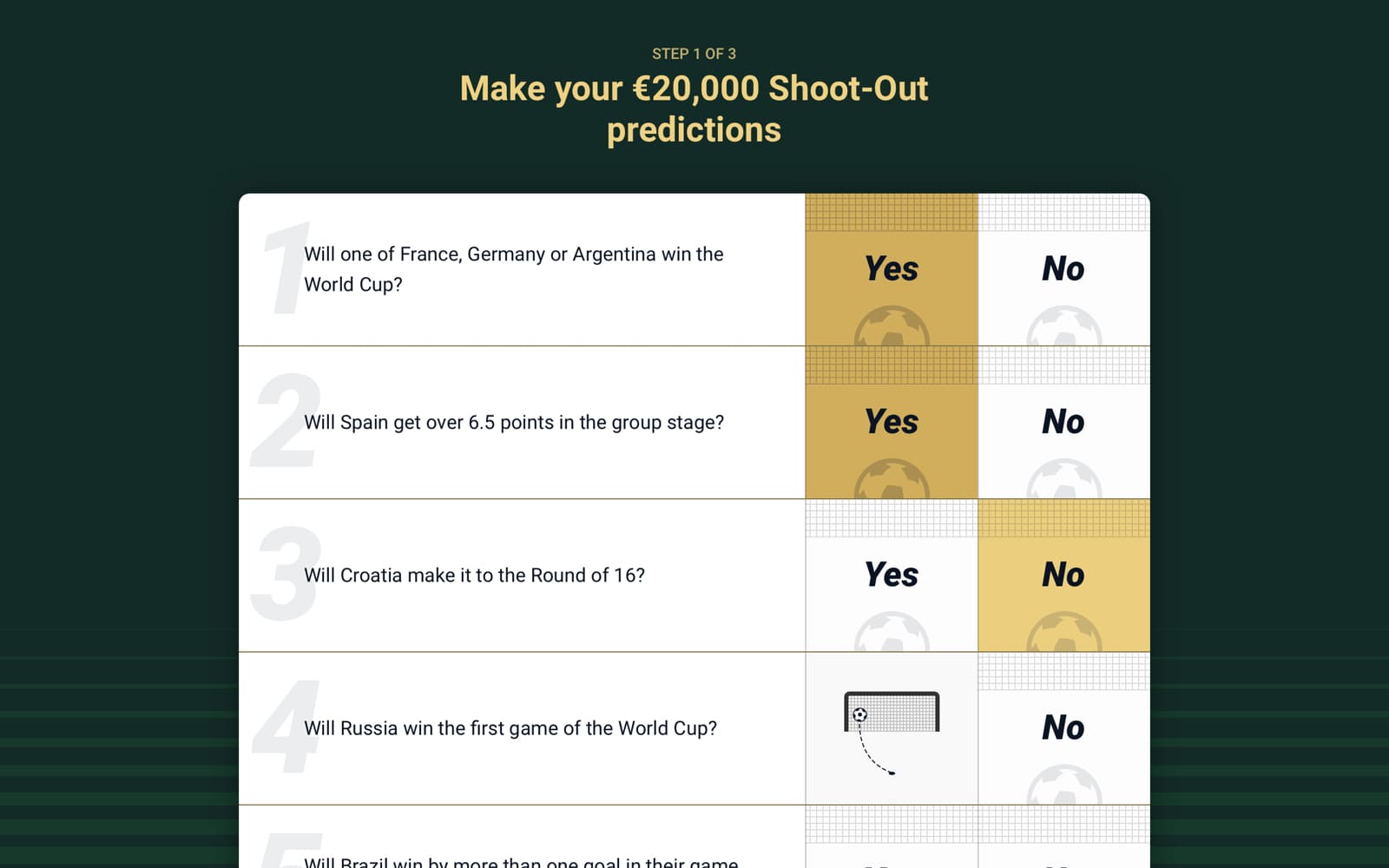Click the Croatia Round of 16 question text
Viewport: 1389px width, 868px height.
[x=474, y=575]
